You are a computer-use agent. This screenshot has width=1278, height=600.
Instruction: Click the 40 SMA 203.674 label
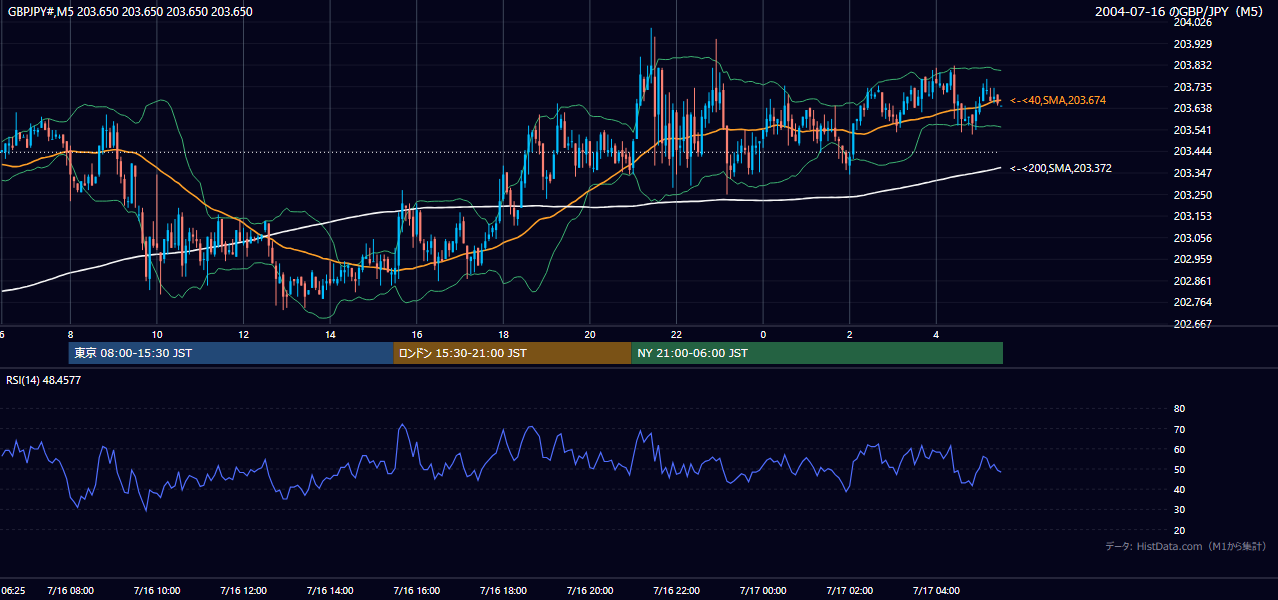point(1058,100)
